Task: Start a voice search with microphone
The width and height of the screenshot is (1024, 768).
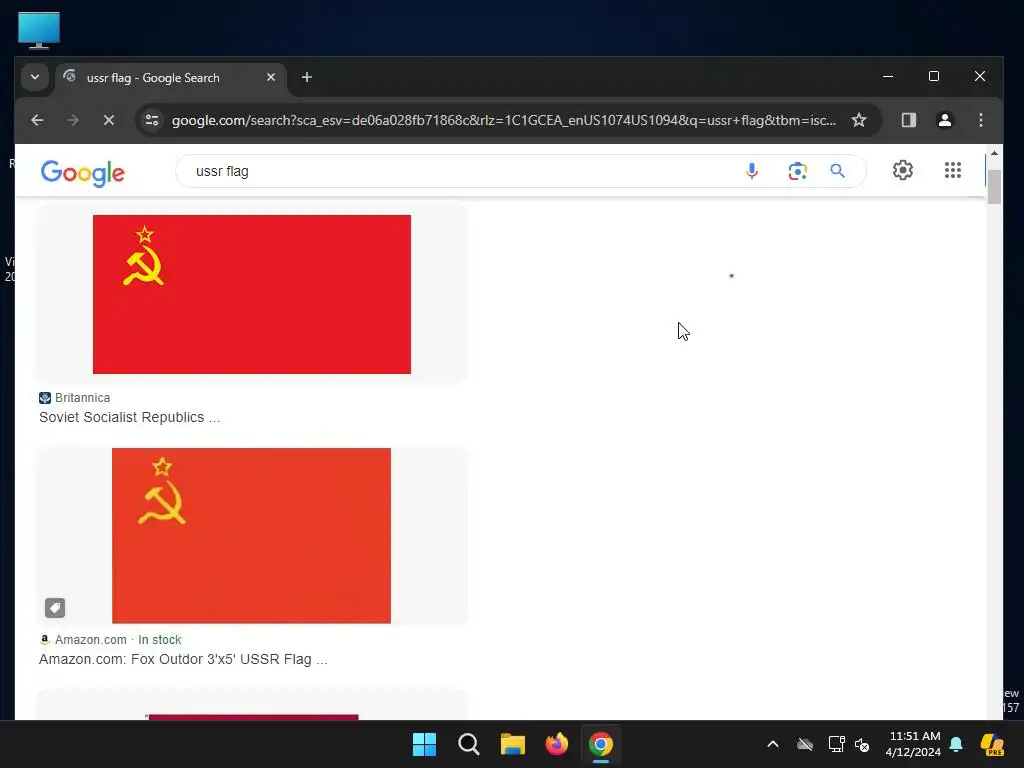Action: [x=752, y=171]
